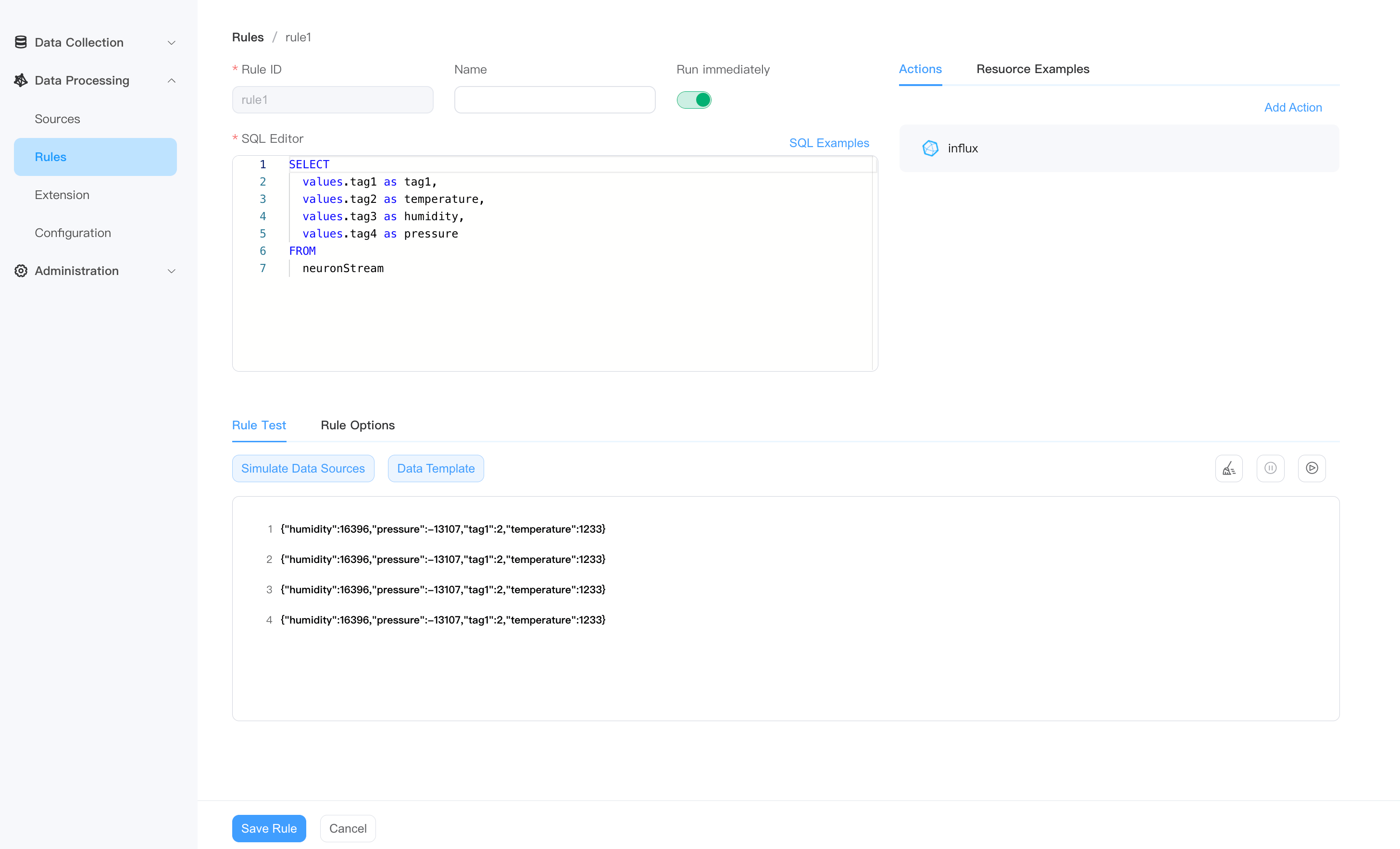Open the Resource Examples tab
The height and width of the screenshot is (849, 1400).
pos(1032,69)
